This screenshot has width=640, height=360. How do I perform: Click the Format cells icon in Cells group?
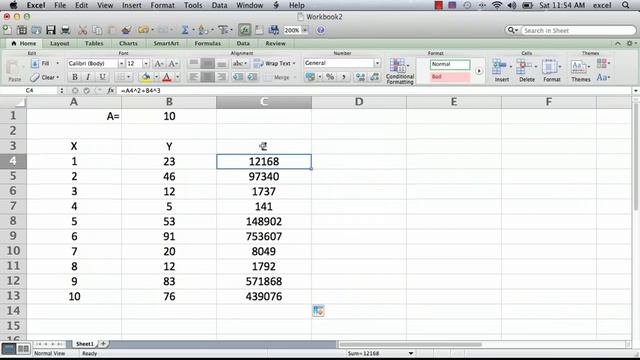[x=549, y=67]
